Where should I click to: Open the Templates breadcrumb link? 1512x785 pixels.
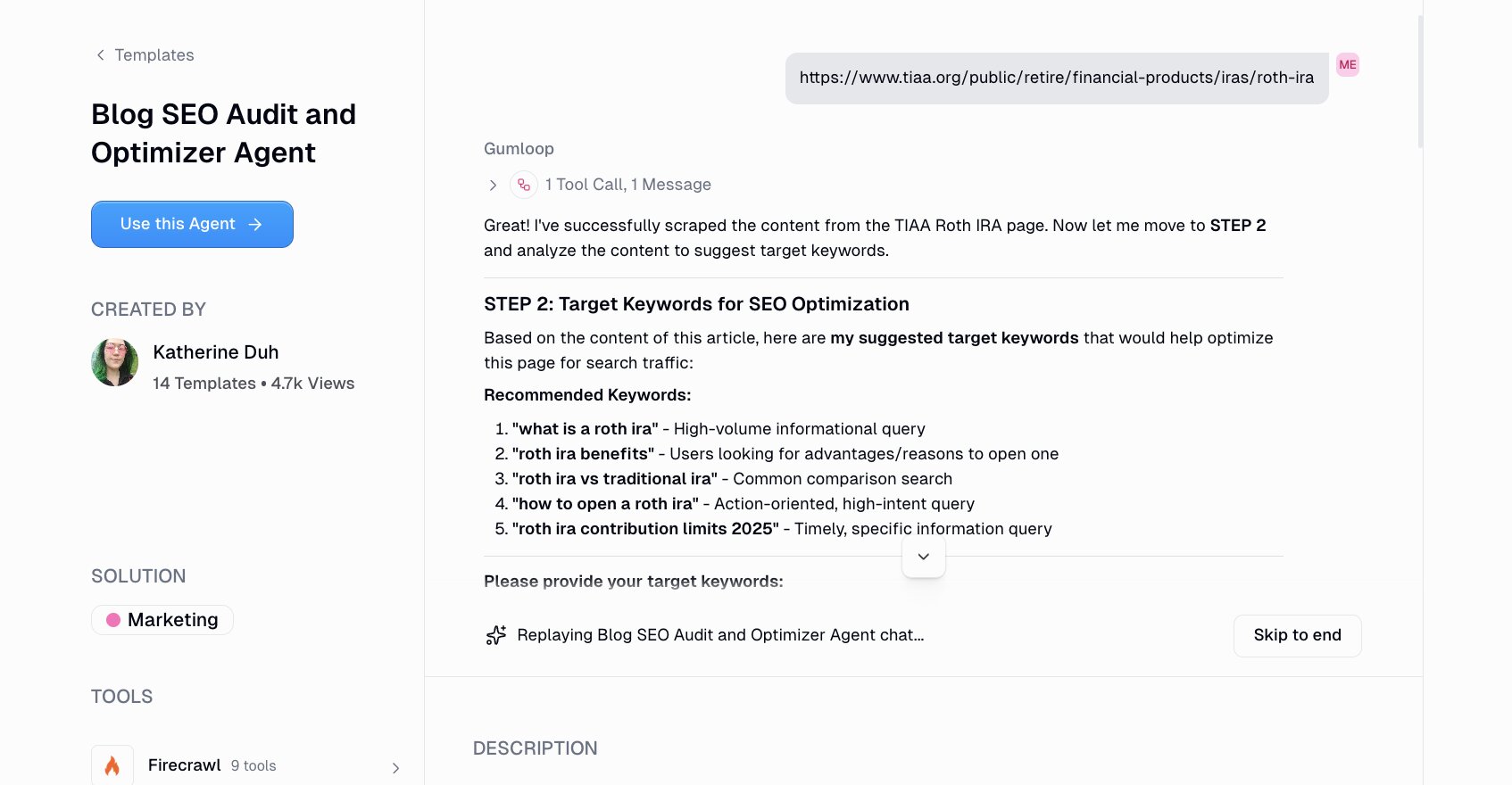(x=154, y=55)
